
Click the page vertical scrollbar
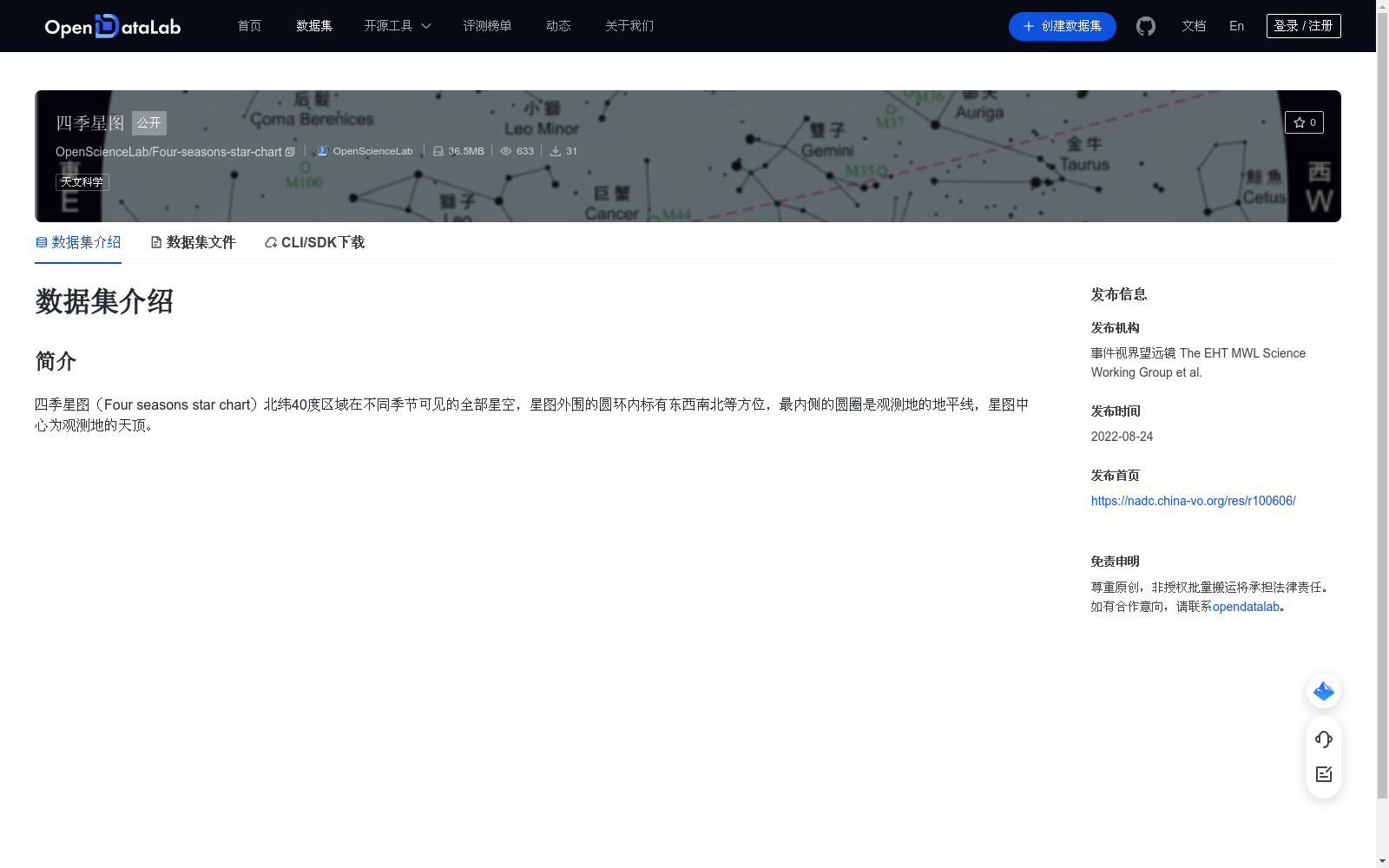(1382, 406)
